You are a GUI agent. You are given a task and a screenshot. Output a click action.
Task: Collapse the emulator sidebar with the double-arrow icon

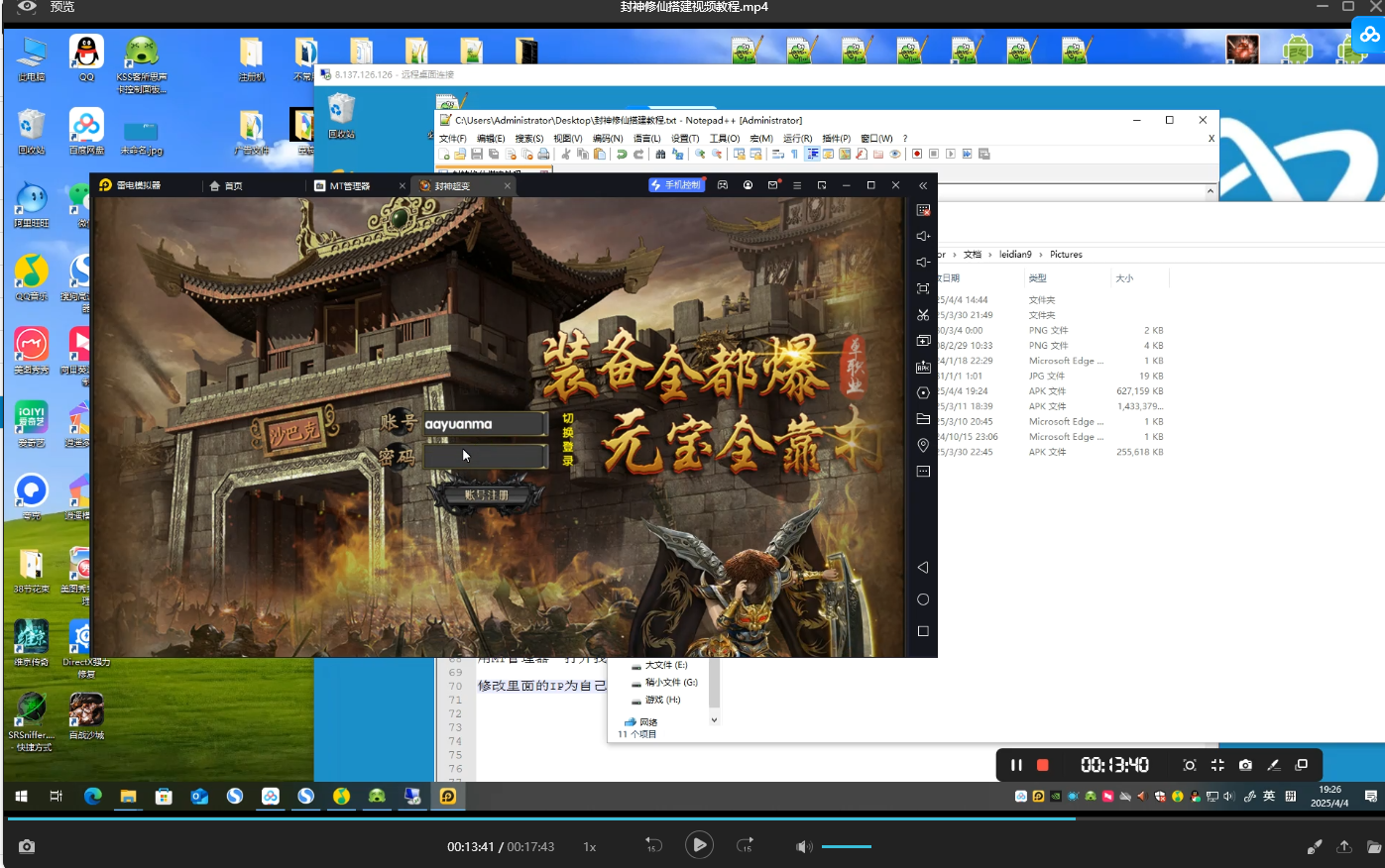[923, 185]
